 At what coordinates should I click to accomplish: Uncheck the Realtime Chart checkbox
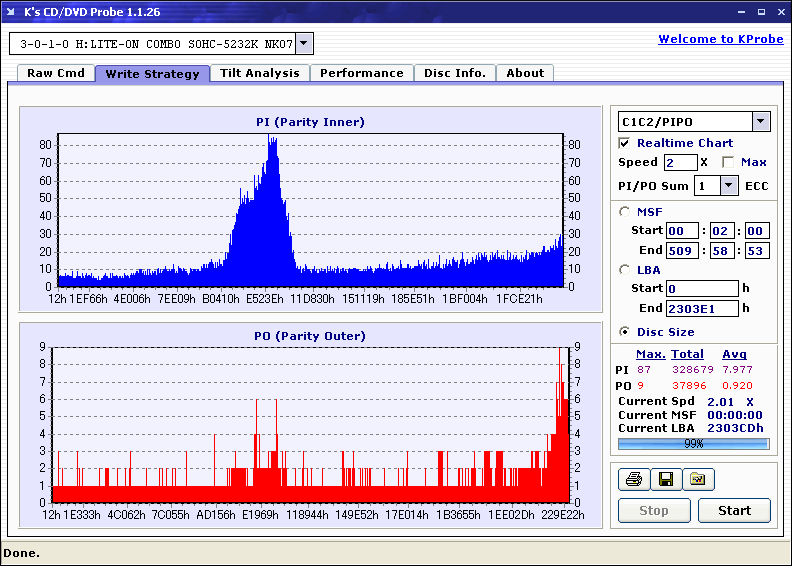click(x=625, y=143)
